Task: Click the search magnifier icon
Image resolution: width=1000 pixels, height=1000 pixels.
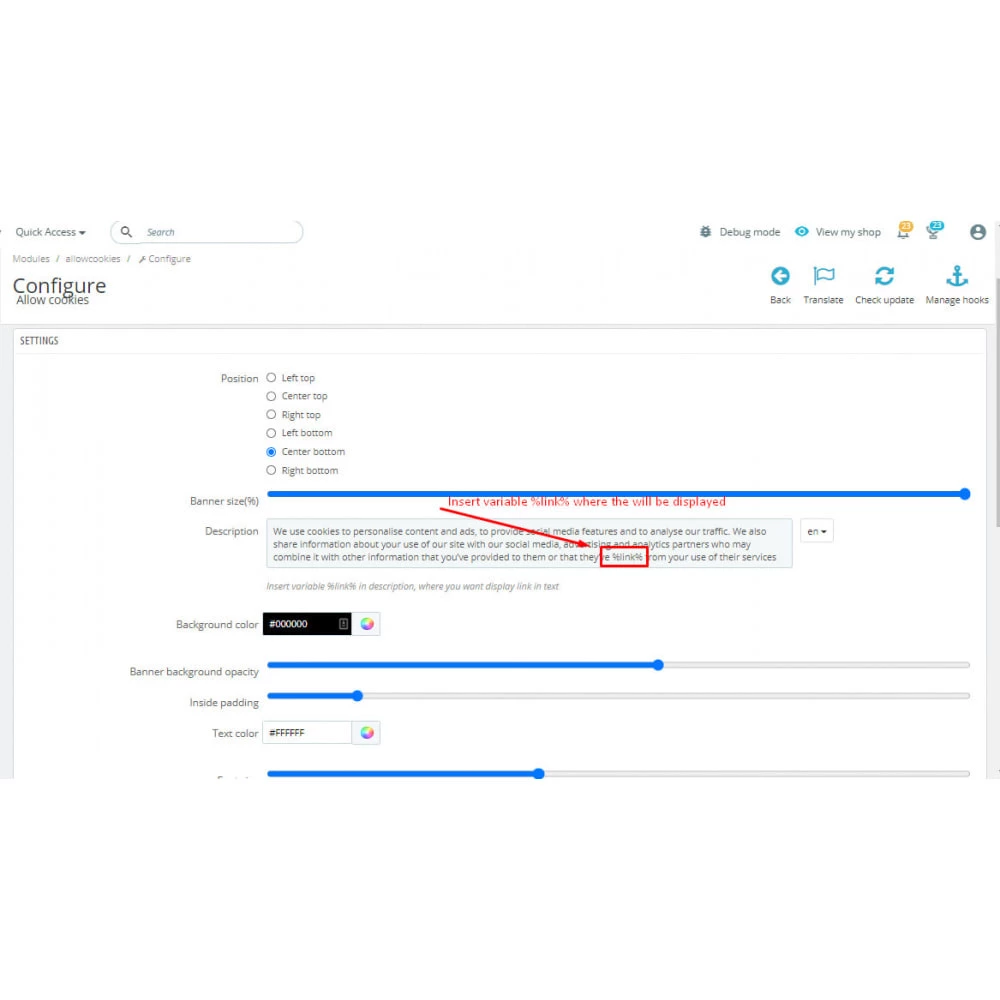Action: point(126,232)
